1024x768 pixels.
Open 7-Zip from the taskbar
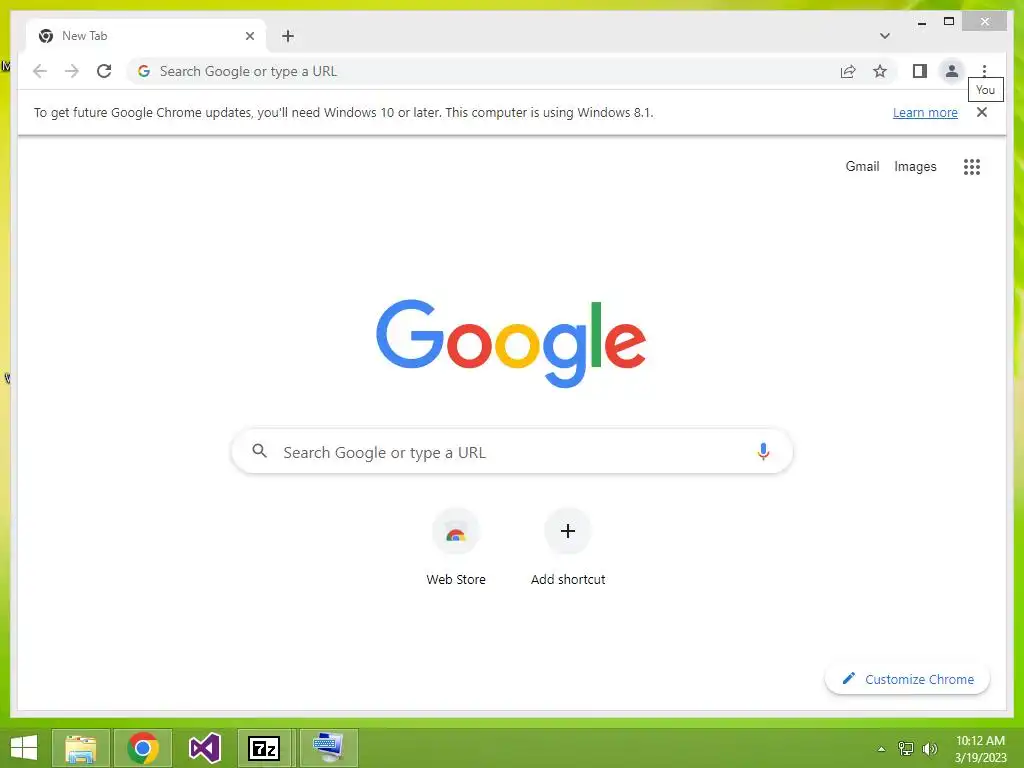point(264,748)
